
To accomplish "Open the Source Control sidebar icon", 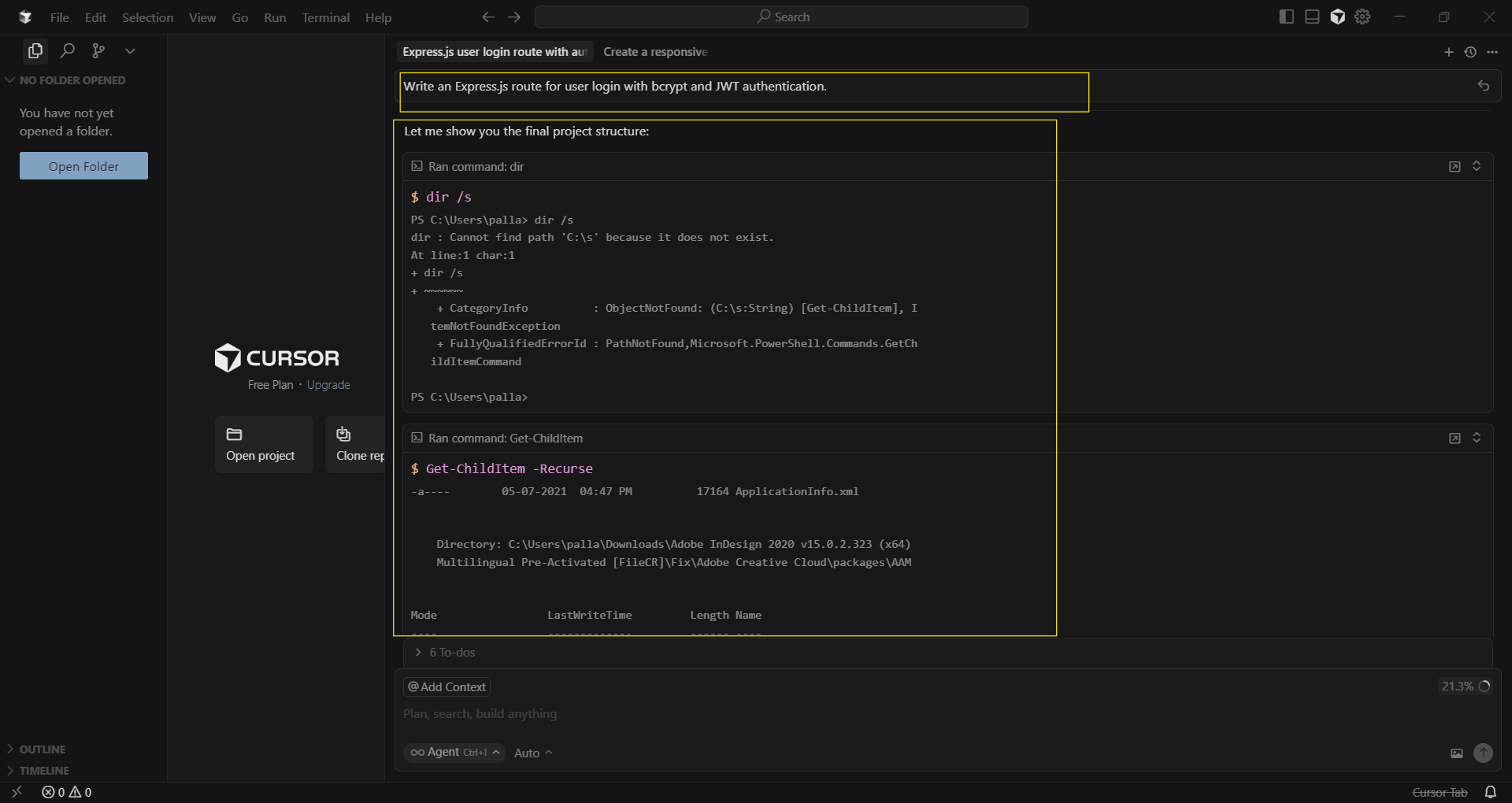I will 98,50.
